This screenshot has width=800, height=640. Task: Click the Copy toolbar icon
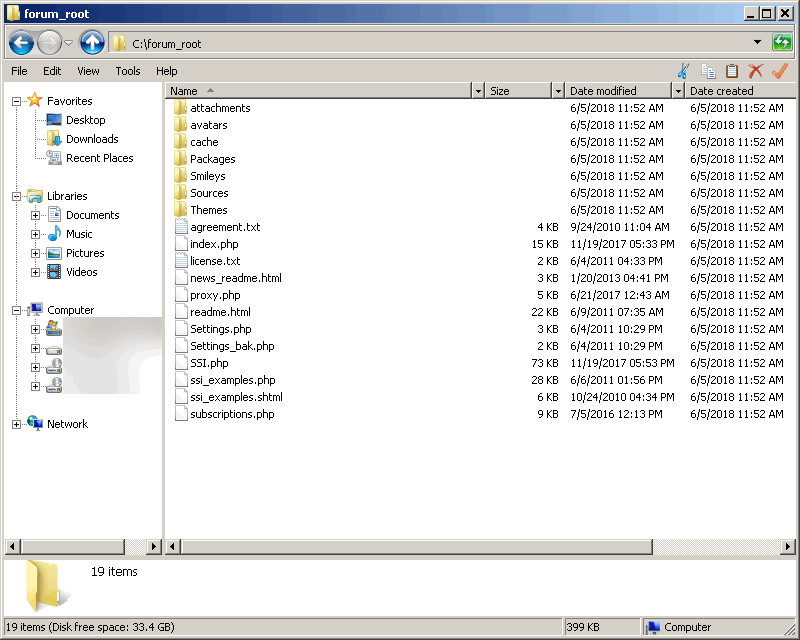pos(708,71)
